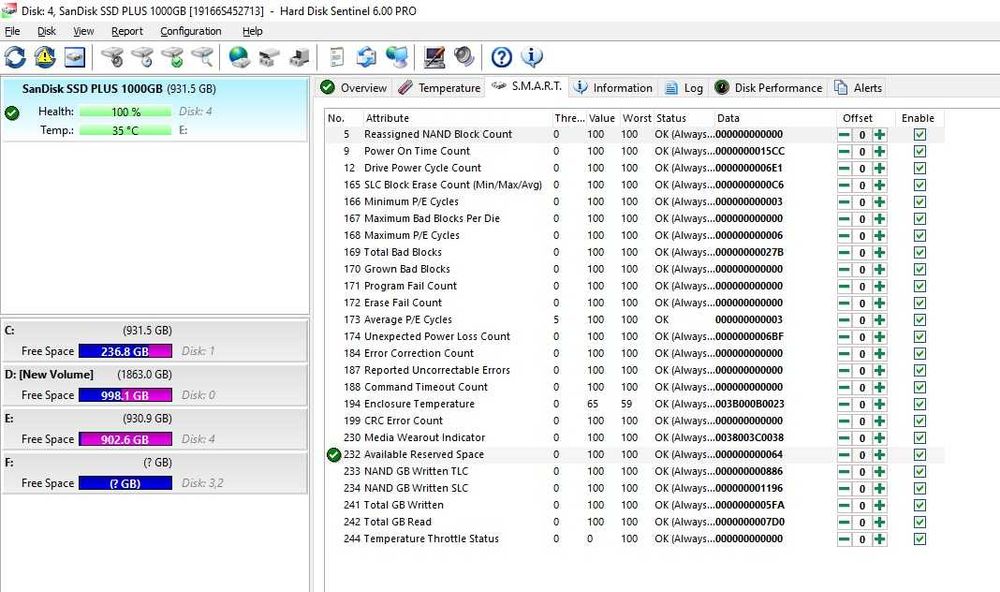Screen dimensions: 1000x592
Task: Click the offset value field for Error Correction Count
Action: [x=862, y=353]
